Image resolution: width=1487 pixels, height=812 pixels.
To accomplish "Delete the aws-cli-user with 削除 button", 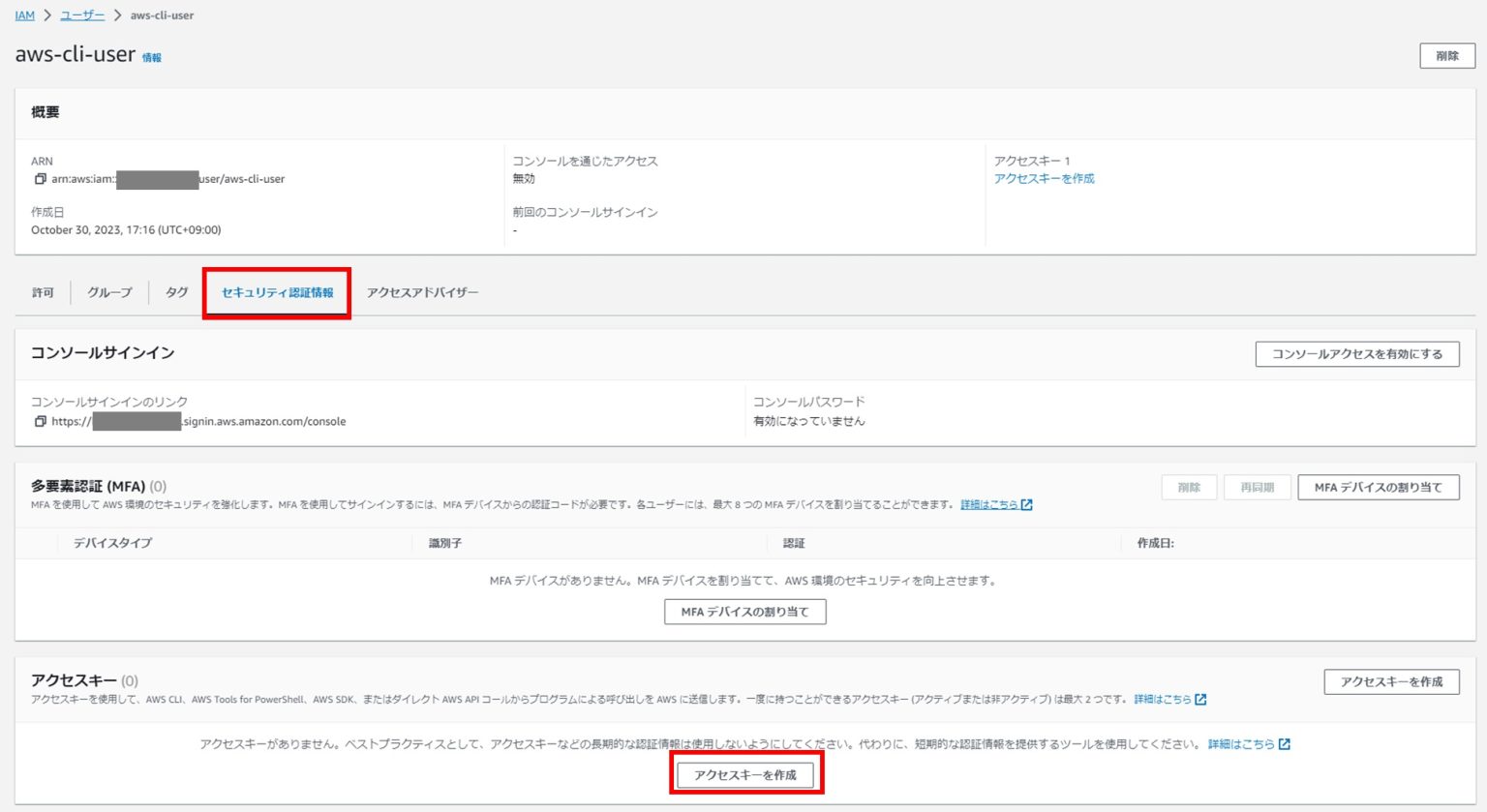I will (x=1446, y=55).
